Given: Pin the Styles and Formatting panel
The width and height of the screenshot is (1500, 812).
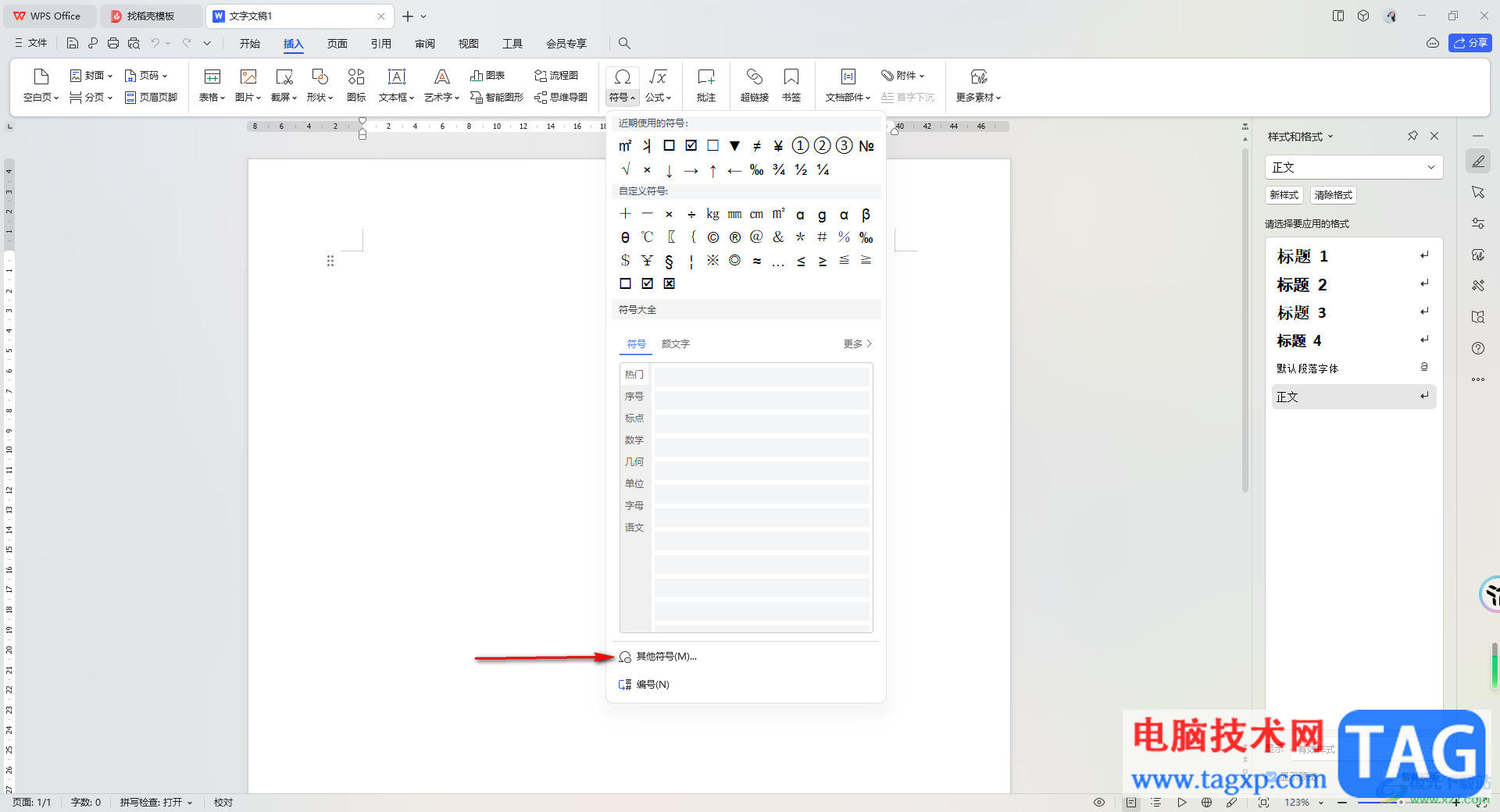Looking at the screenshot, I should coord(1412,136).
